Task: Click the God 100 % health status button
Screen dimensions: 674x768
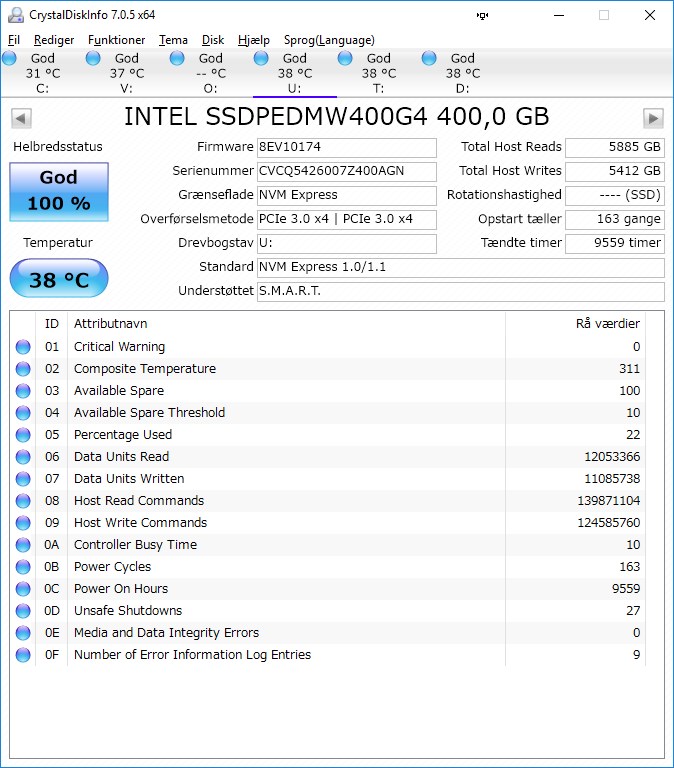Action: [x=59, y=192]
